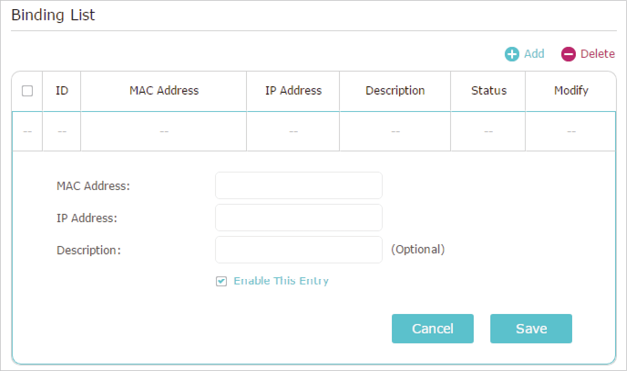Click the Modify column header
The width and height of the screenshot is (627, 371).
pyautogui.click(x=571, y=91)
